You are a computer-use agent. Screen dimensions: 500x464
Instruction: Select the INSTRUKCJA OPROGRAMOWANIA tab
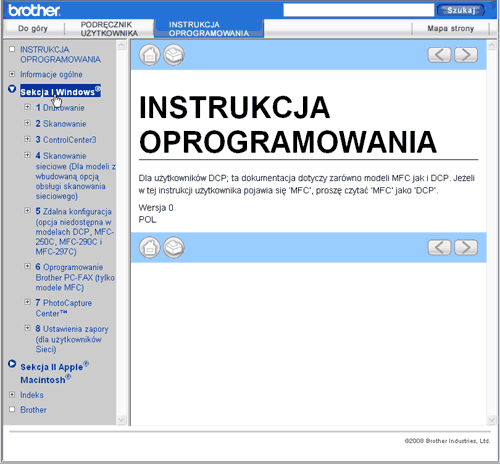tap(209, 29)
